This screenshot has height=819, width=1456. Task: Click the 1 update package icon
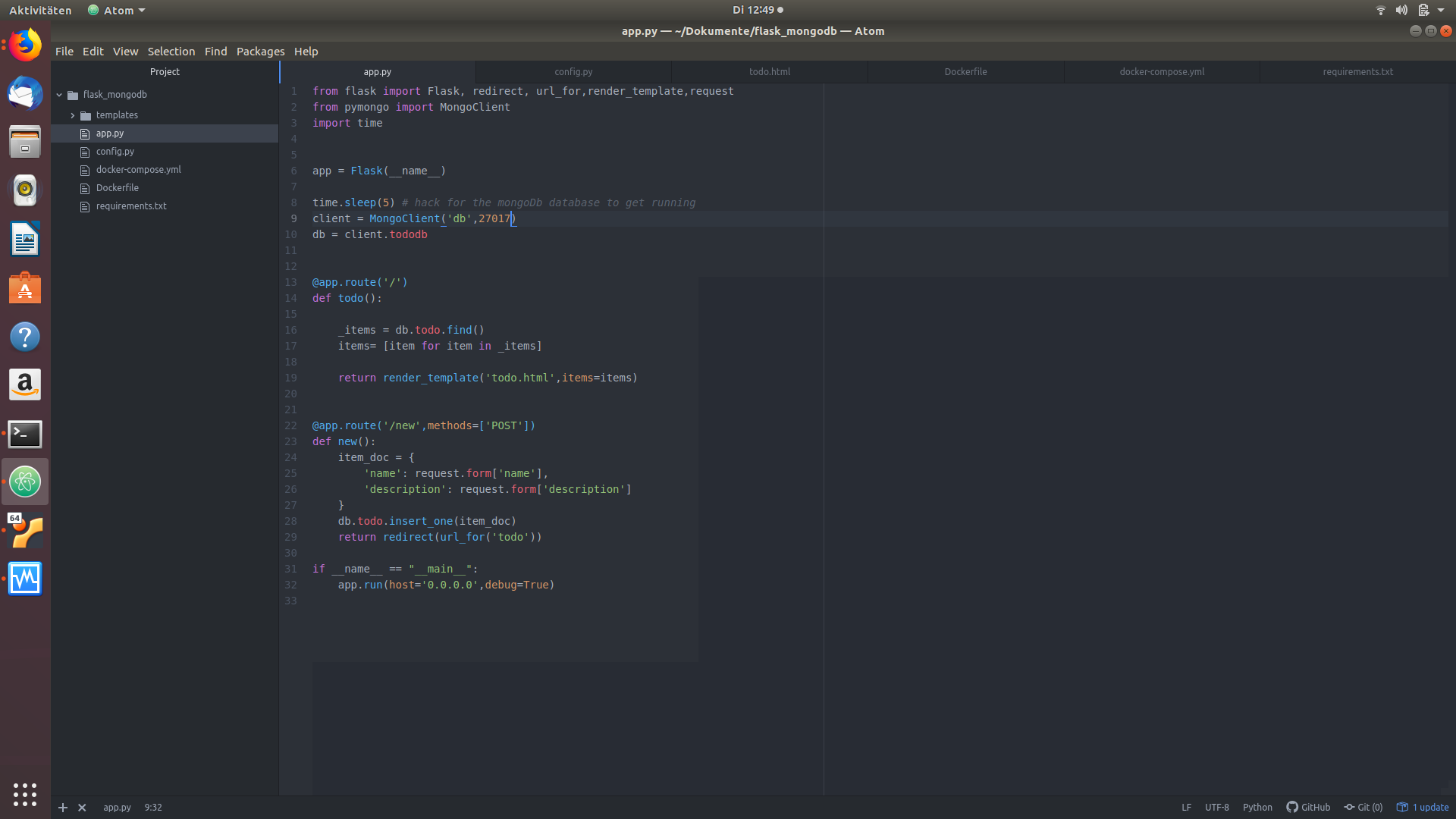click(1423, 808)
